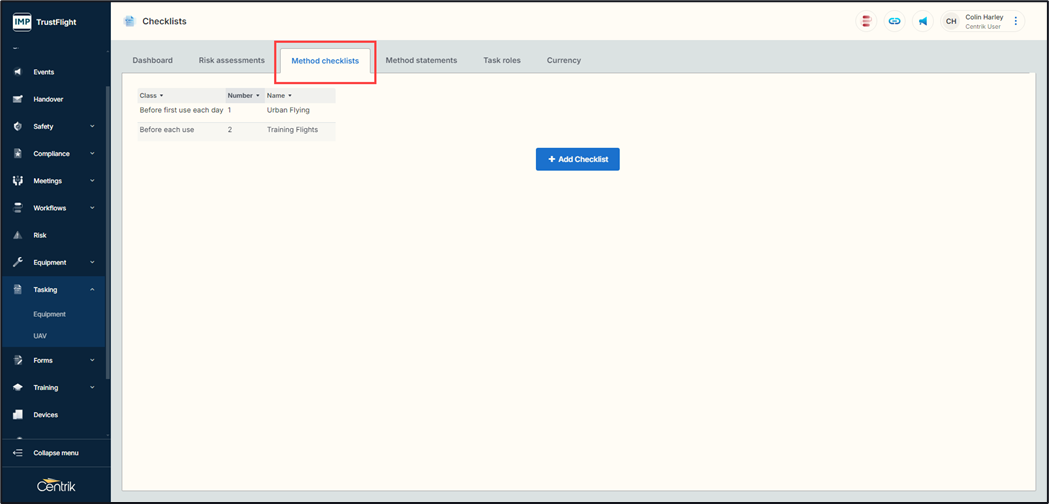Click the Devices icon in sidebar

pos(17,414)
